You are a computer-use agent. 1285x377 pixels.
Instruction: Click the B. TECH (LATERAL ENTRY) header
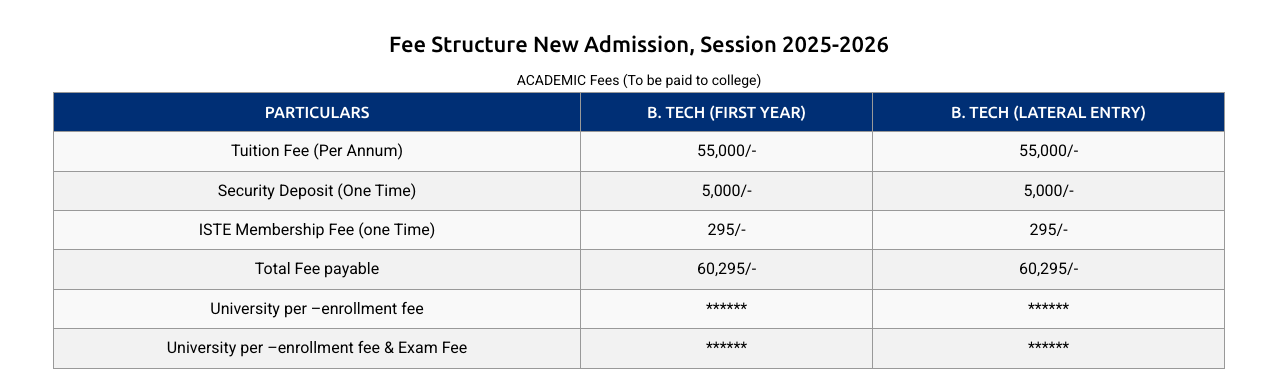pyautogui.click(x=1048, y=113)
